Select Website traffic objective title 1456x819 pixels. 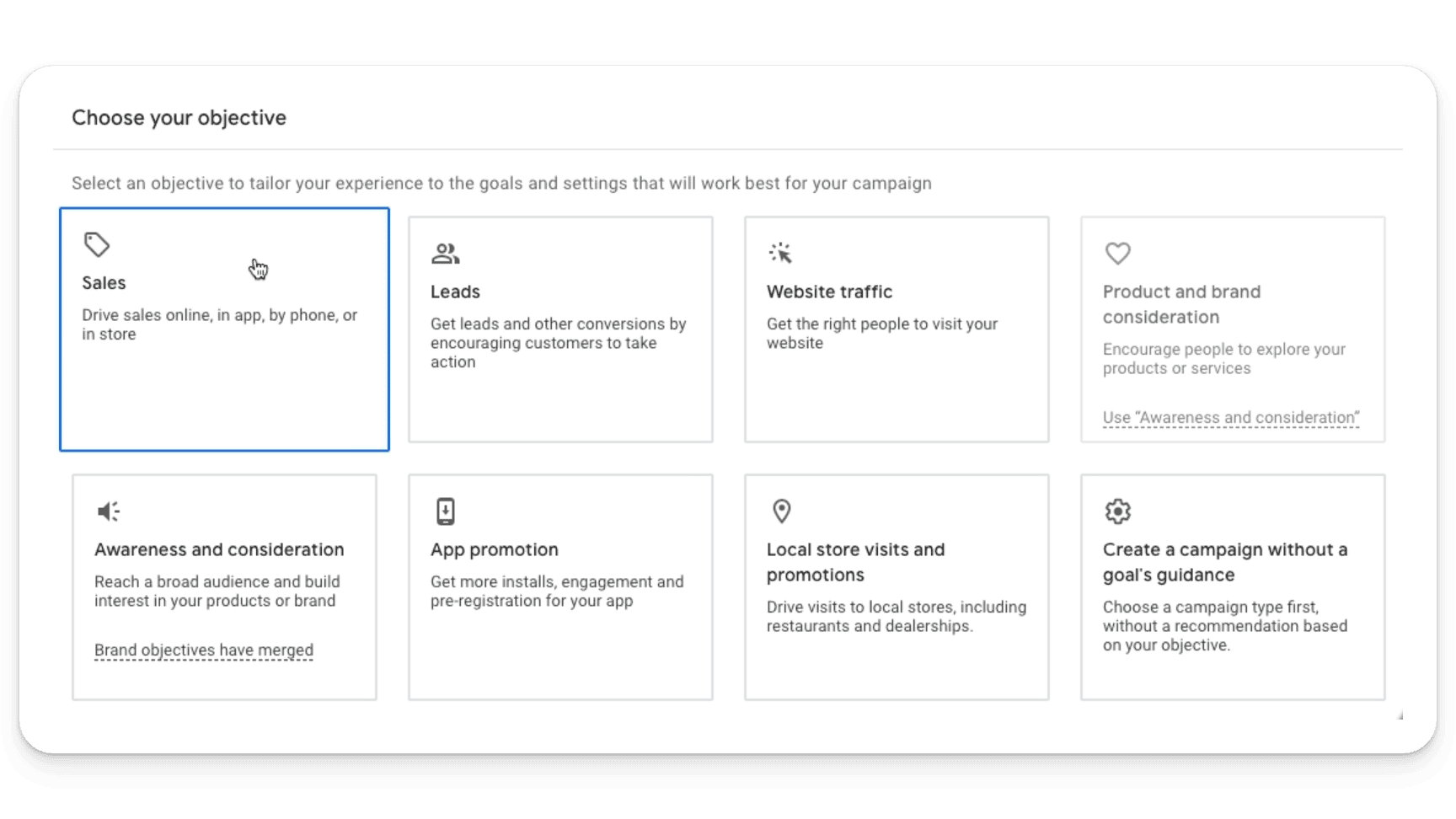coord(829,292)
